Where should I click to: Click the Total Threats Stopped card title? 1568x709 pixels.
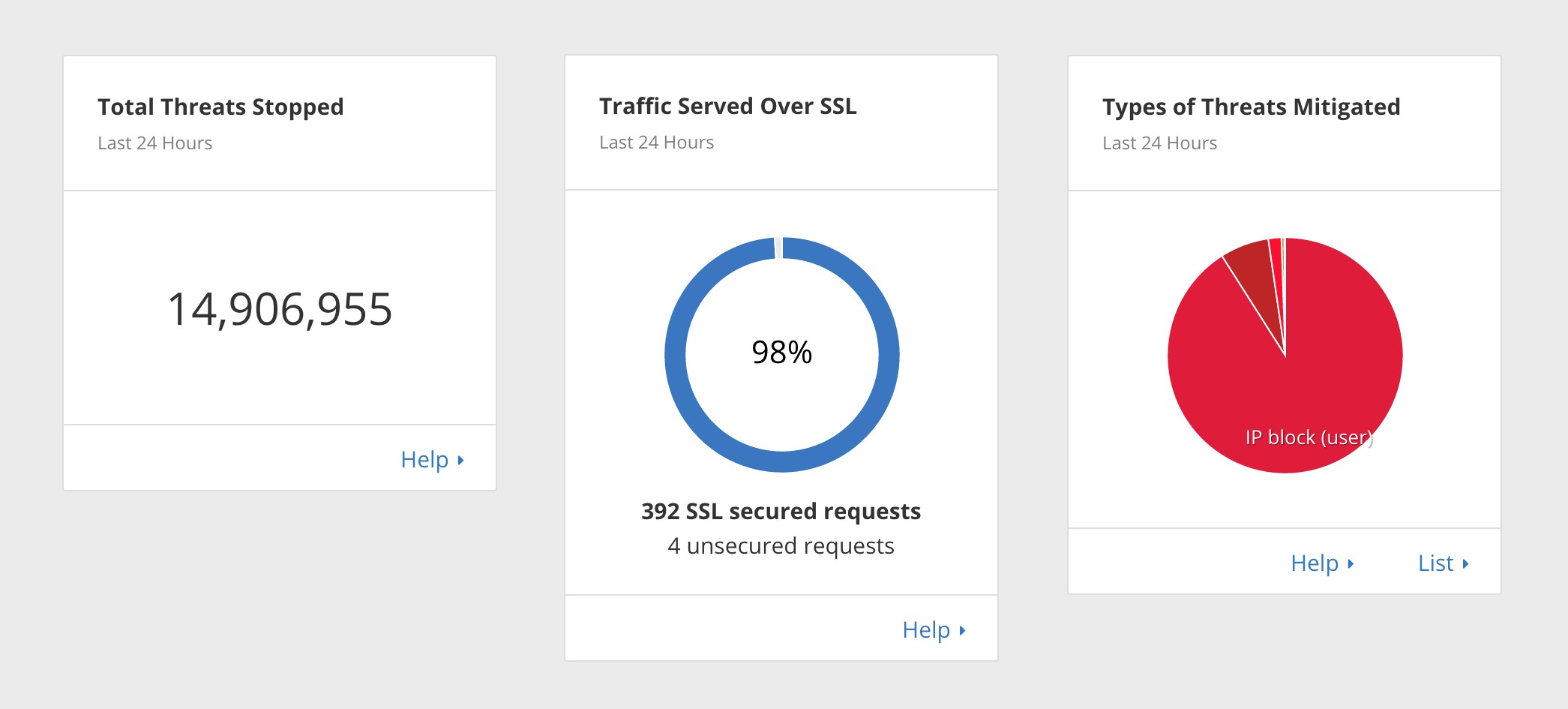[220, 107]
